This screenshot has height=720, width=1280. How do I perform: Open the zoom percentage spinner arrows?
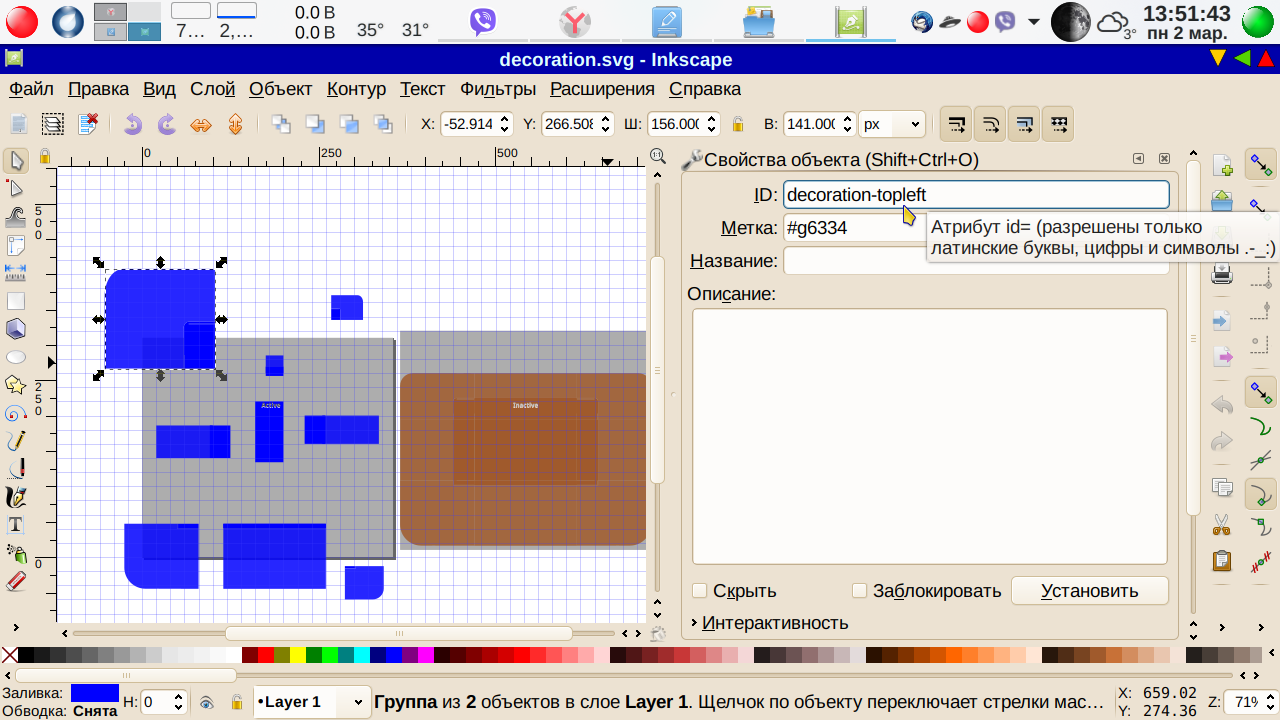tap(1266, 702)
